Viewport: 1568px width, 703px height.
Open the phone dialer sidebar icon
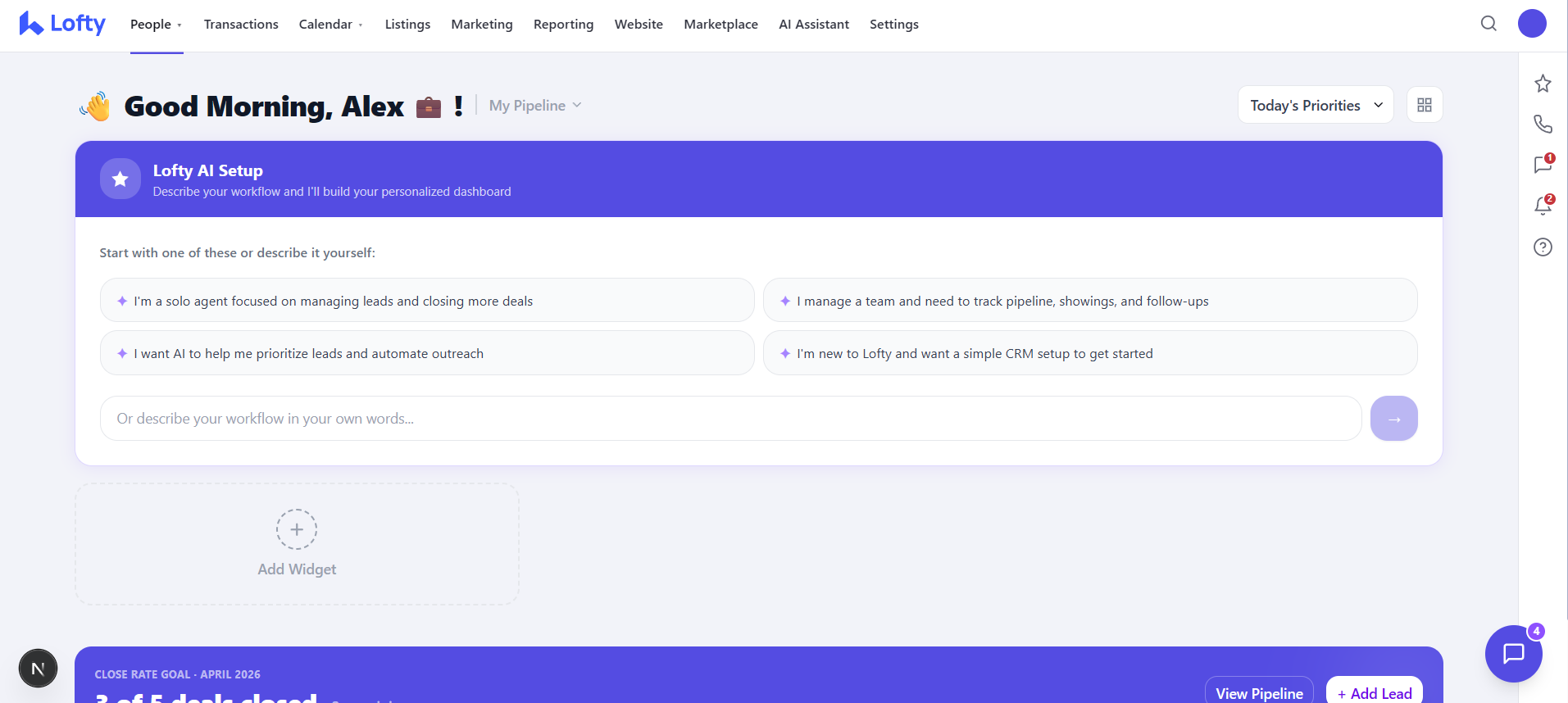click(1543, 124)
